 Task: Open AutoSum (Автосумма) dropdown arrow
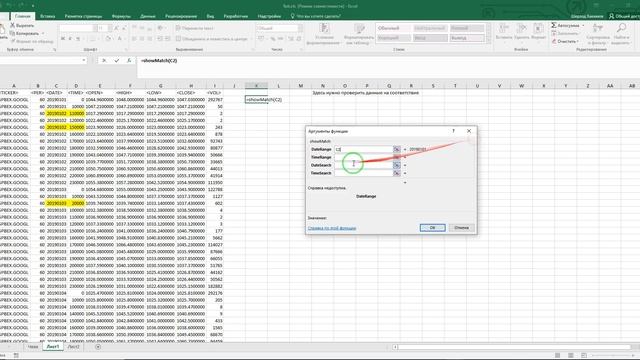pos(583,25)
